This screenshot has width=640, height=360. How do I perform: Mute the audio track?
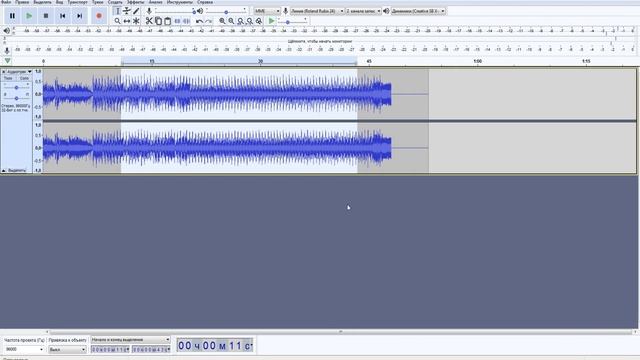(x=8, y=78)
